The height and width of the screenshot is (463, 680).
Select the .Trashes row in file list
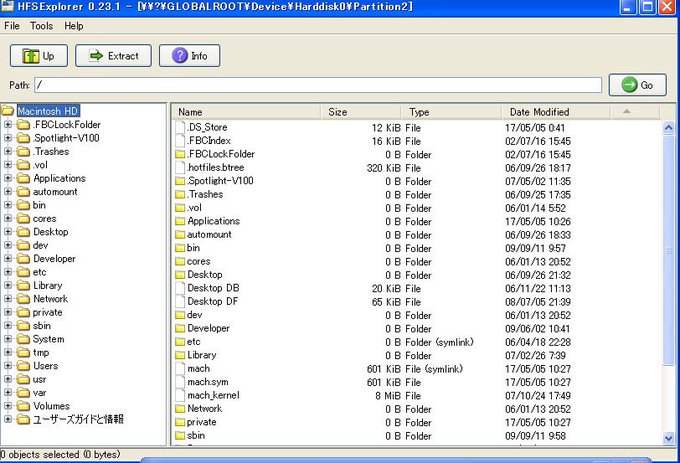(416, 195)
